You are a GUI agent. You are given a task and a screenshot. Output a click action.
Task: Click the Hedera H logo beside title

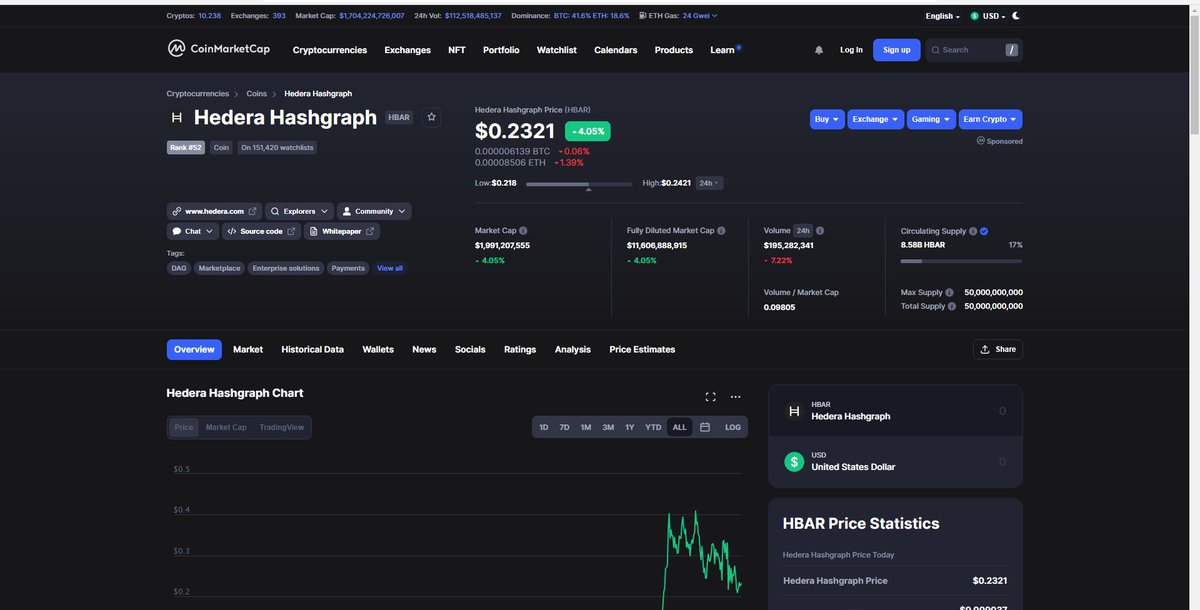coord(177,117)
